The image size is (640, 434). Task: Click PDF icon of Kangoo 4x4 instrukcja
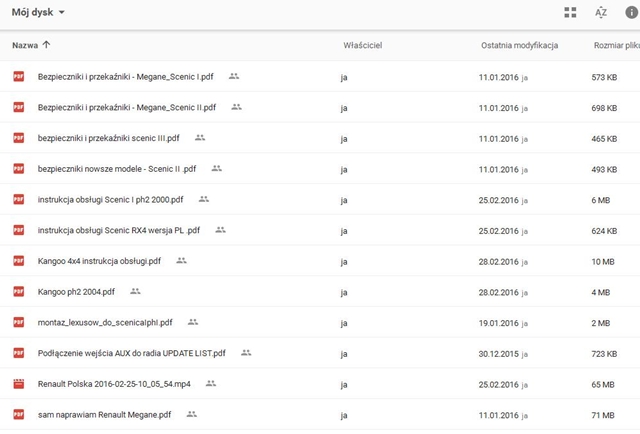19,260
